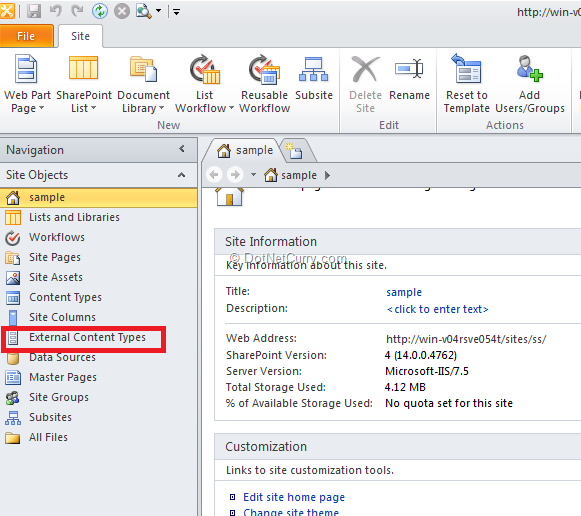Click the Customization section header
The image size is (581, 516).
coord(398,447)
